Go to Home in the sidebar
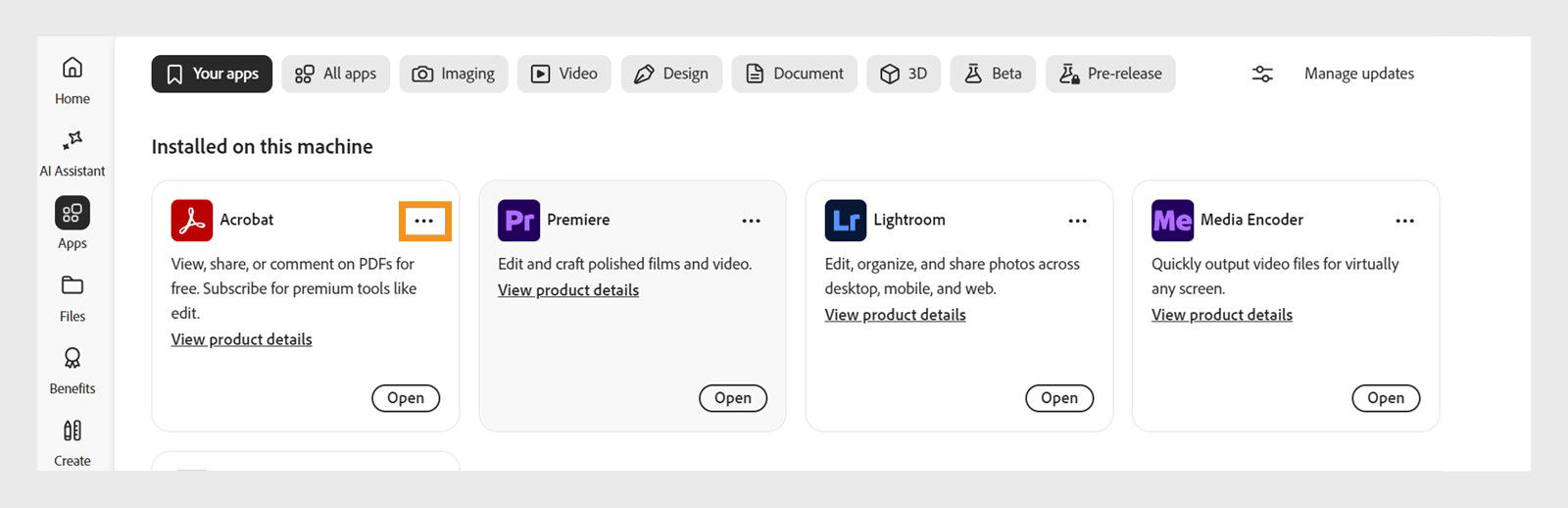1568x508 pixels. 73,80
